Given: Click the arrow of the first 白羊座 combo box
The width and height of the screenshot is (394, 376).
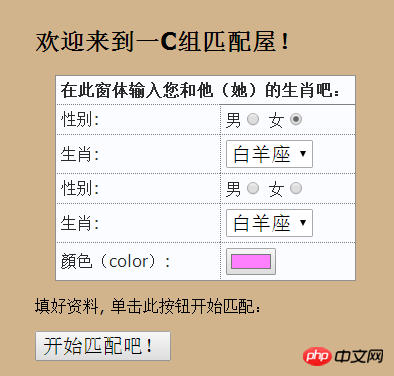Looking at the screenshot, I should pyautogui.click(x=303, y=154).
